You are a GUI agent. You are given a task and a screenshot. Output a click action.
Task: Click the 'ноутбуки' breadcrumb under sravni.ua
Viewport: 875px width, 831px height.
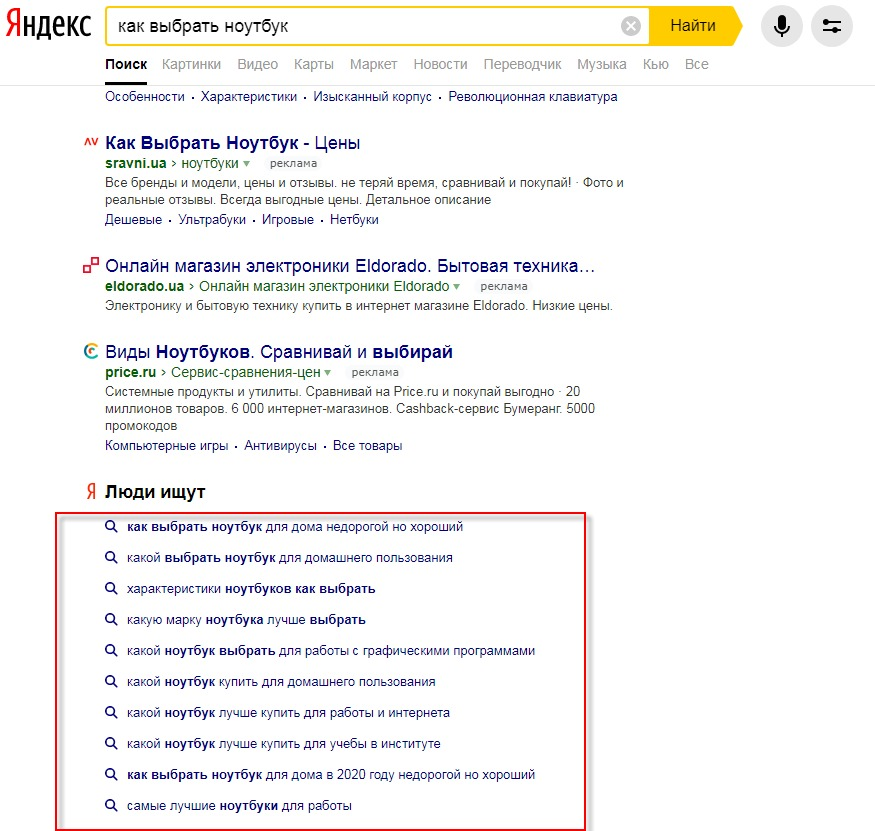click(210, 163)
